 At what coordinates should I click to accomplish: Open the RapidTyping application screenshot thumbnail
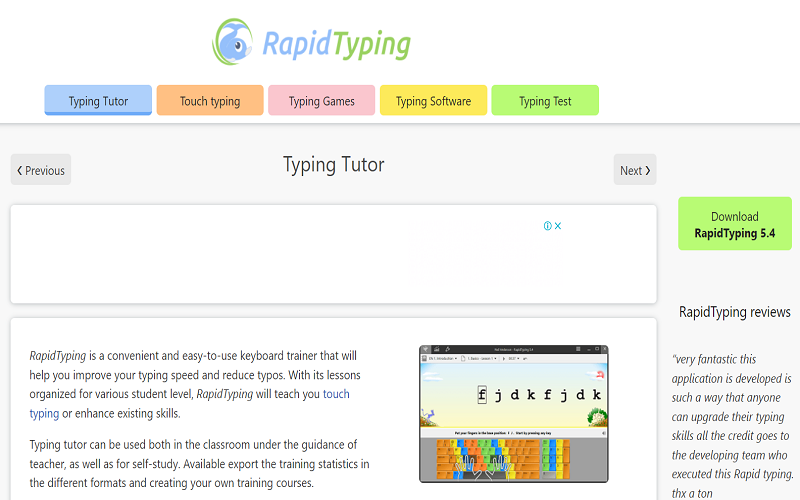514,414
